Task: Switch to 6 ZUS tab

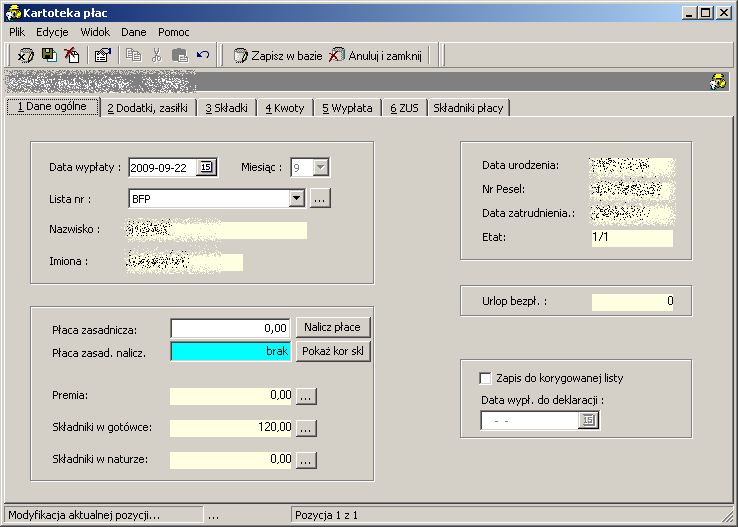Action: 404,108
